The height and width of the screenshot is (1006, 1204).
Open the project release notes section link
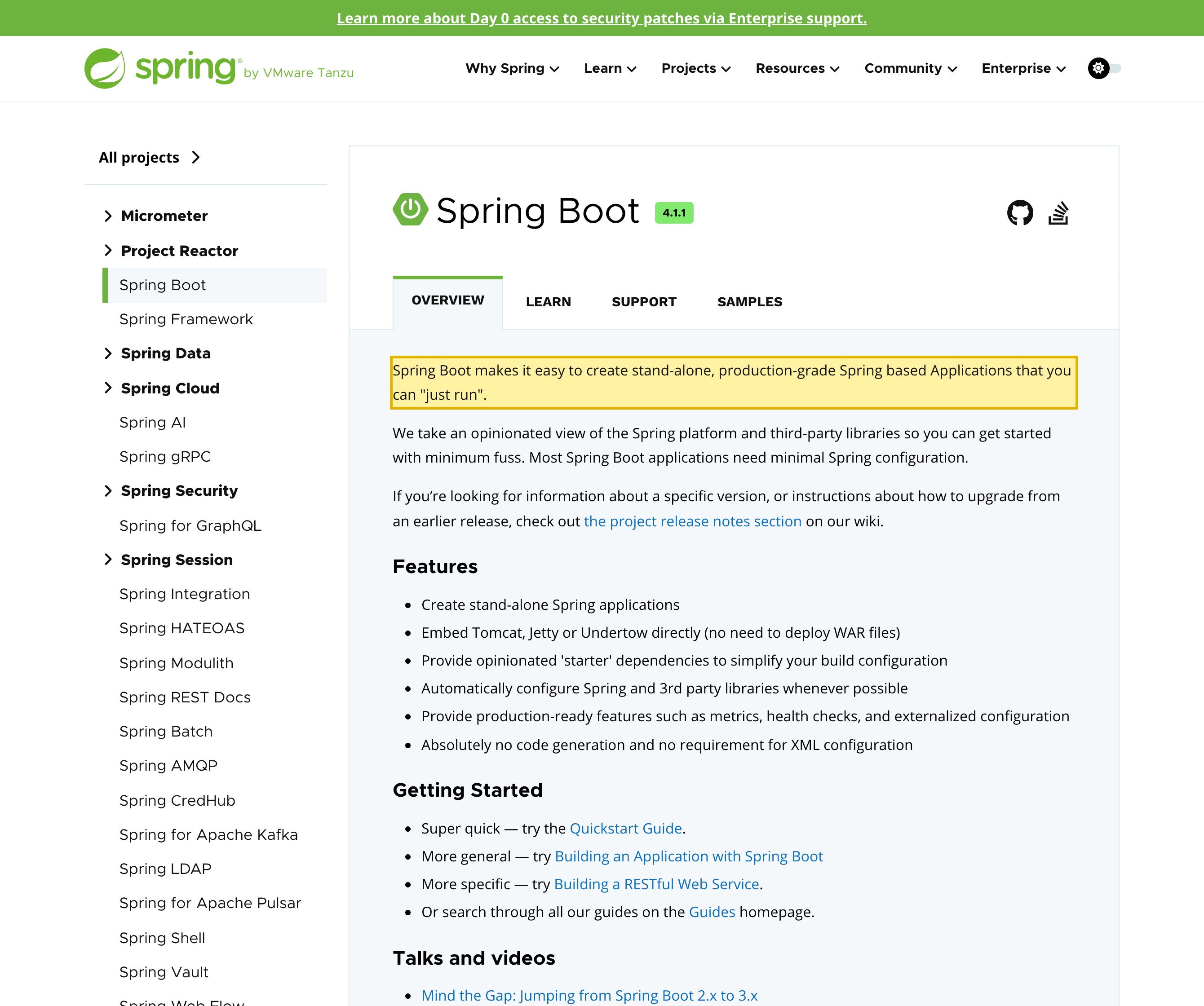(693, 521)
